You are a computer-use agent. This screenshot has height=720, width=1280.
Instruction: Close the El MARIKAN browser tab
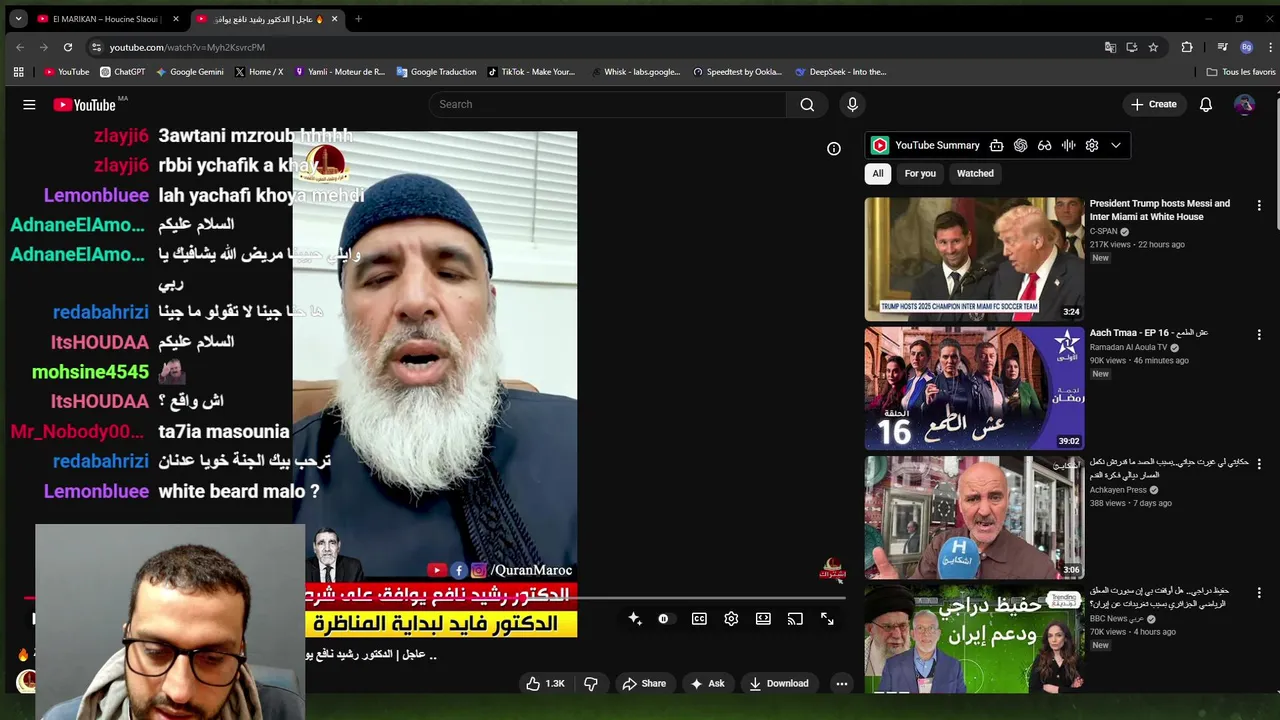pos(176,19)
